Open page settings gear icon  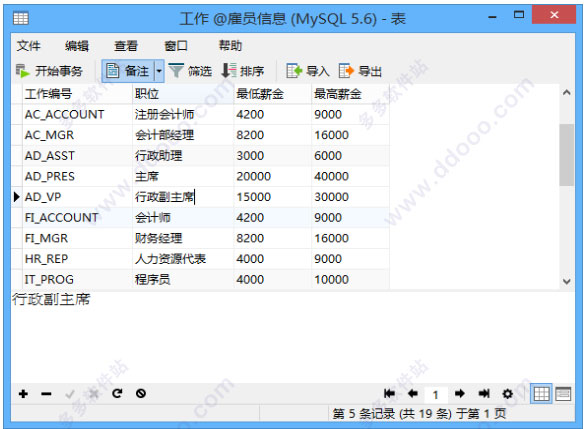point(508,394)
